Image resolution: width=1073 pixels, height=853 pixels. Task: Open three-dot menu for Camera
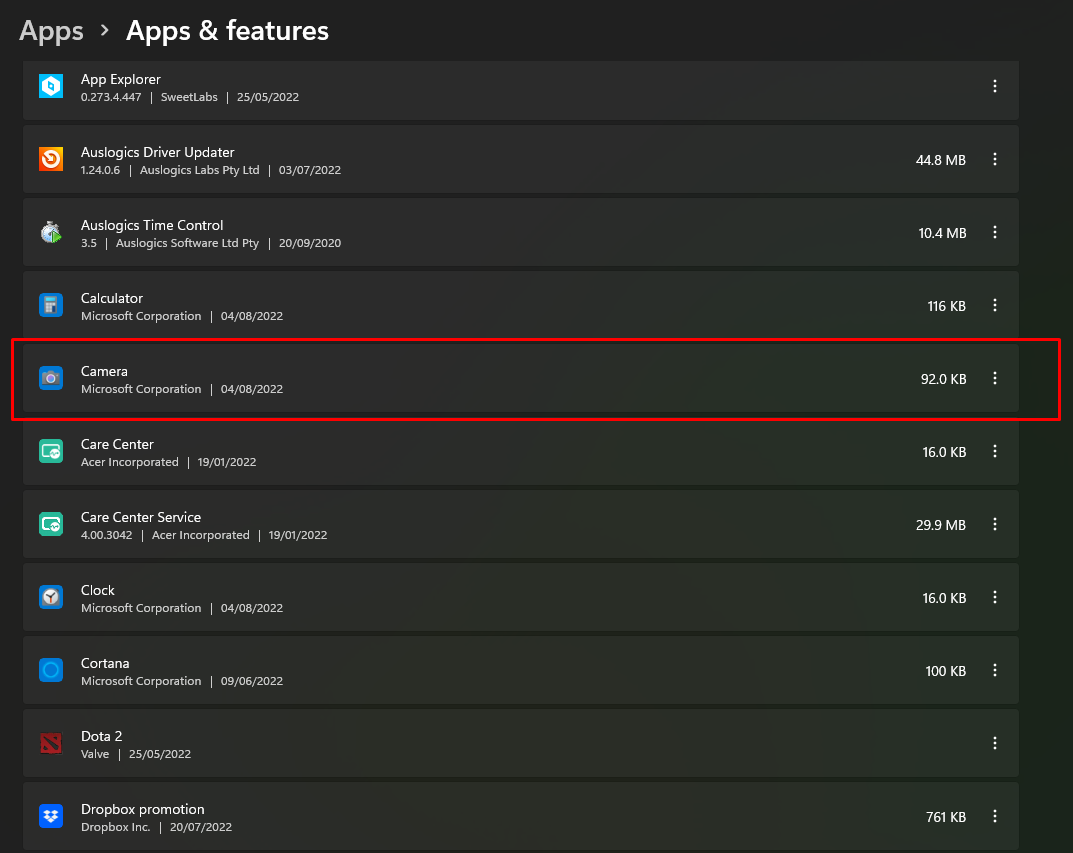point(994,378)
